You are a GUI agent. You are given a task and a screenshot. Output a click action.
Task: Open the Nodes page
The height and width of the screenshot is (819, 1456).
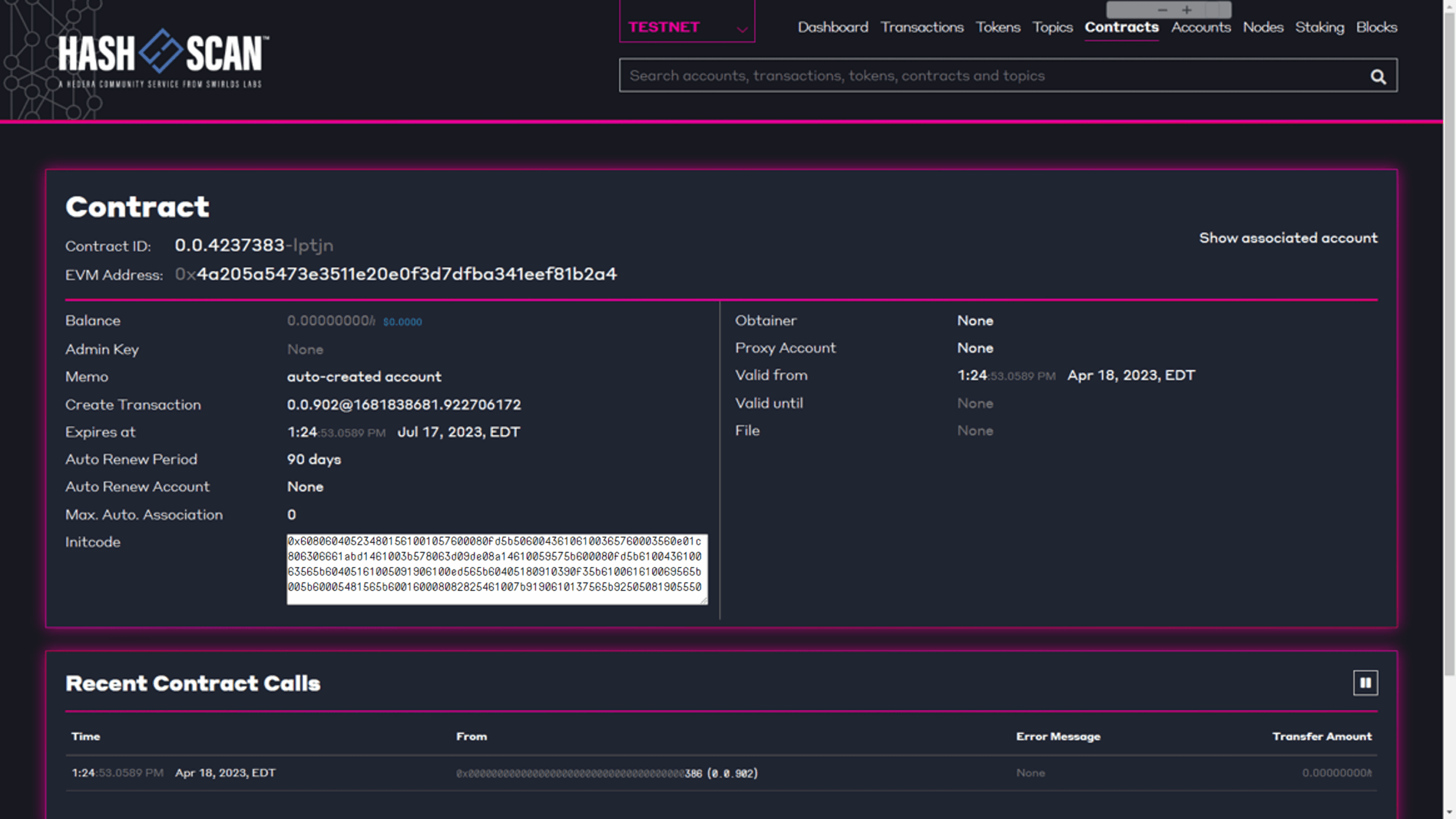pyautogui.click(x=1263, y=27)
